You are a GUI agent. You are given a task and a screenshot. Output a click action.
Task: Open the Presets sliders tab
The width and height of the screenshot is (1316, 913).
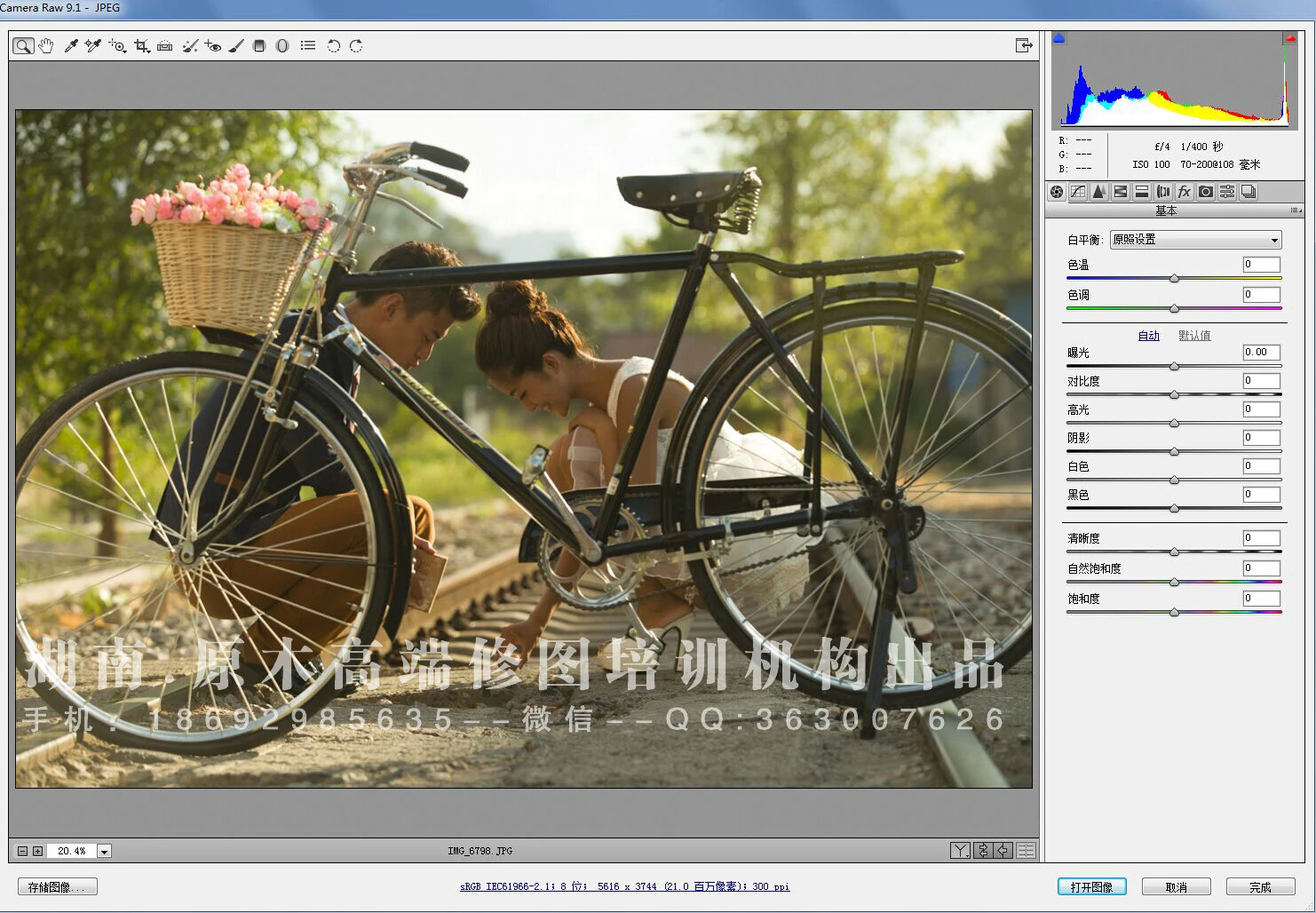[x=1227, y=192]
